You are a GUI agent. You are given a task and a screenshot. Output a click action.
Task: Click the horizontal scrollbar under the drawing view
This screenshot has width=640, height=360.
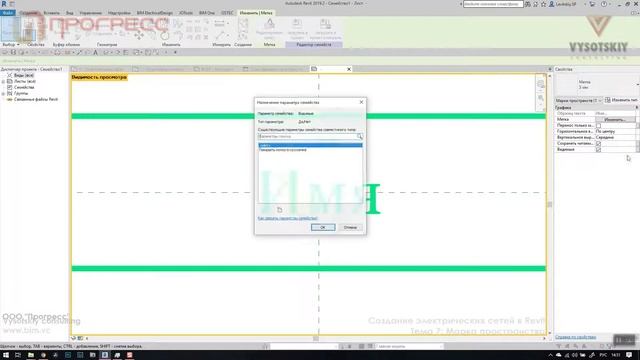point(316,338)
